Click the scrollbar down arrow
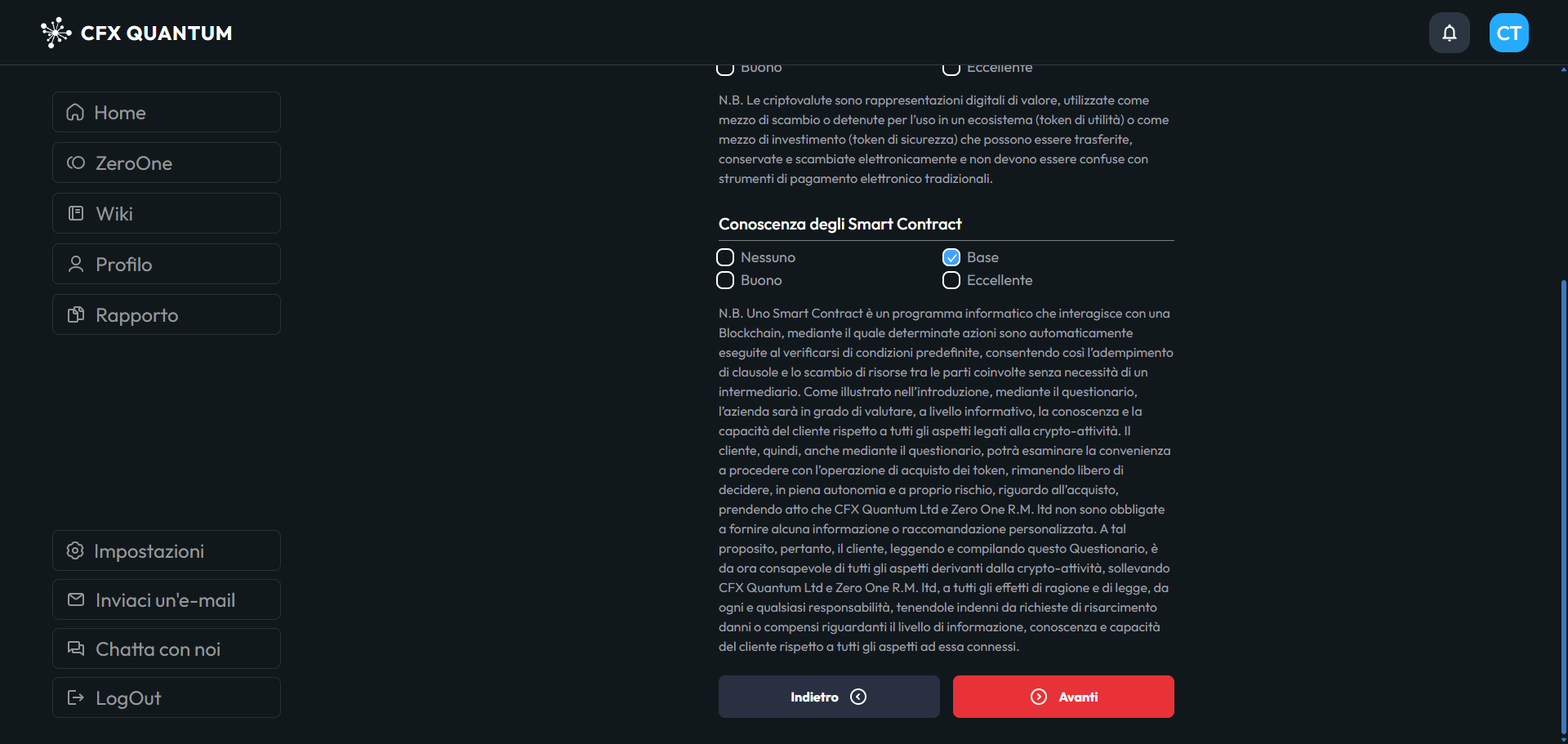Screen dimensions: 1568x744 pos(1563,740)
